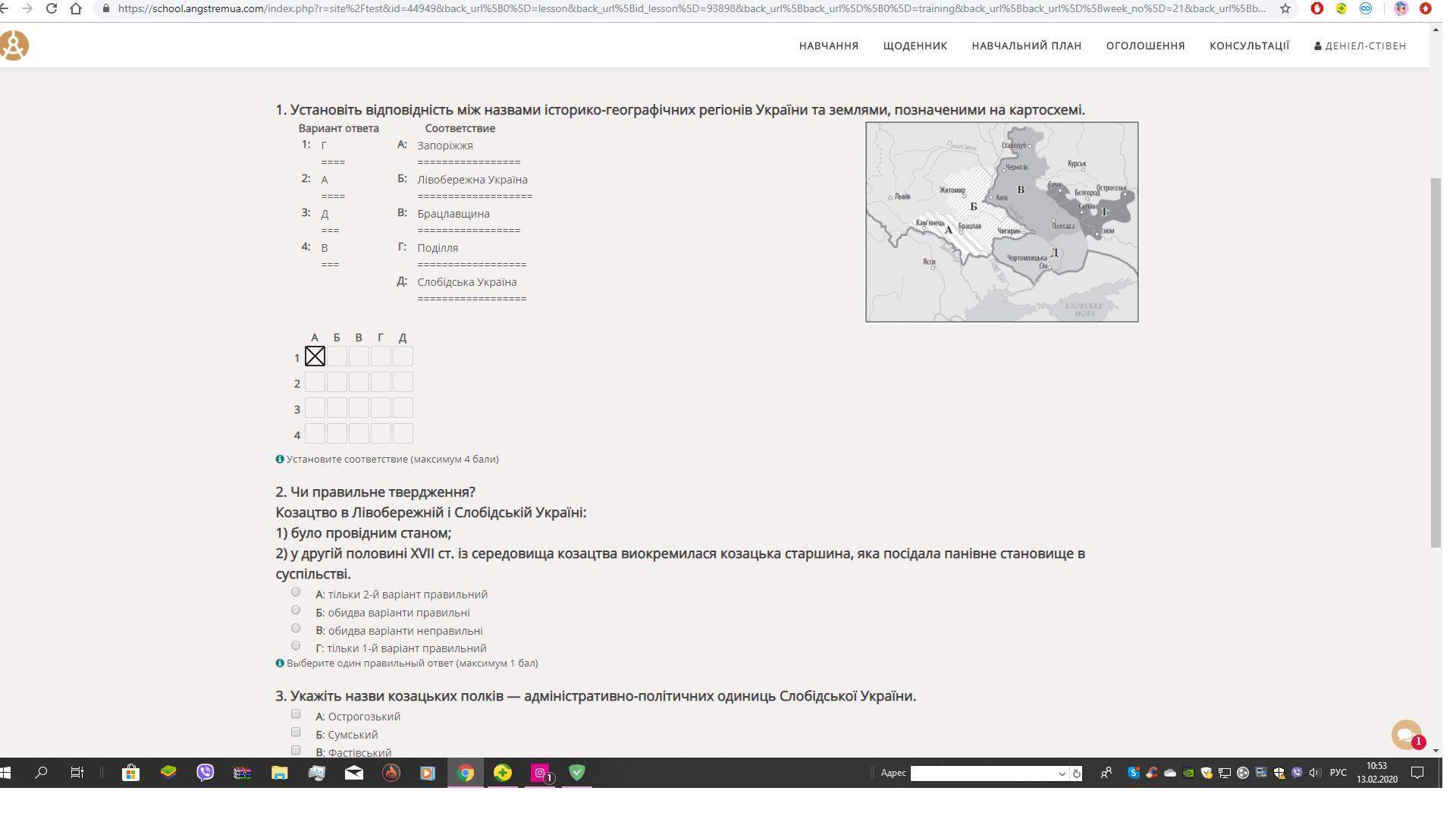Open the КОНСУЛЬТАЦІЇ link
This screenshot has height=819, width=1456.
pos(1249,45)
